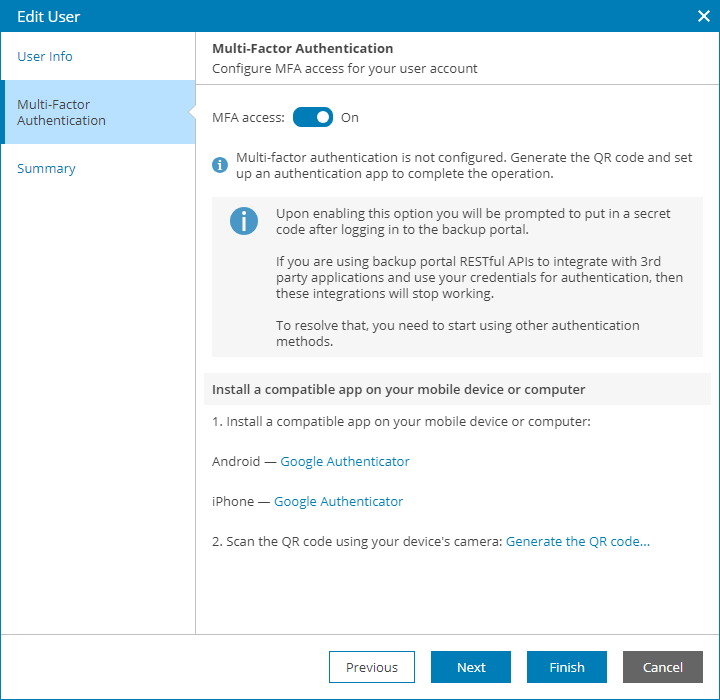This screenshot has height=700, width=720.
Task: Click the Multi-Factor Authentication page heading
Action: pyautogui.click(x=303, y=48)
